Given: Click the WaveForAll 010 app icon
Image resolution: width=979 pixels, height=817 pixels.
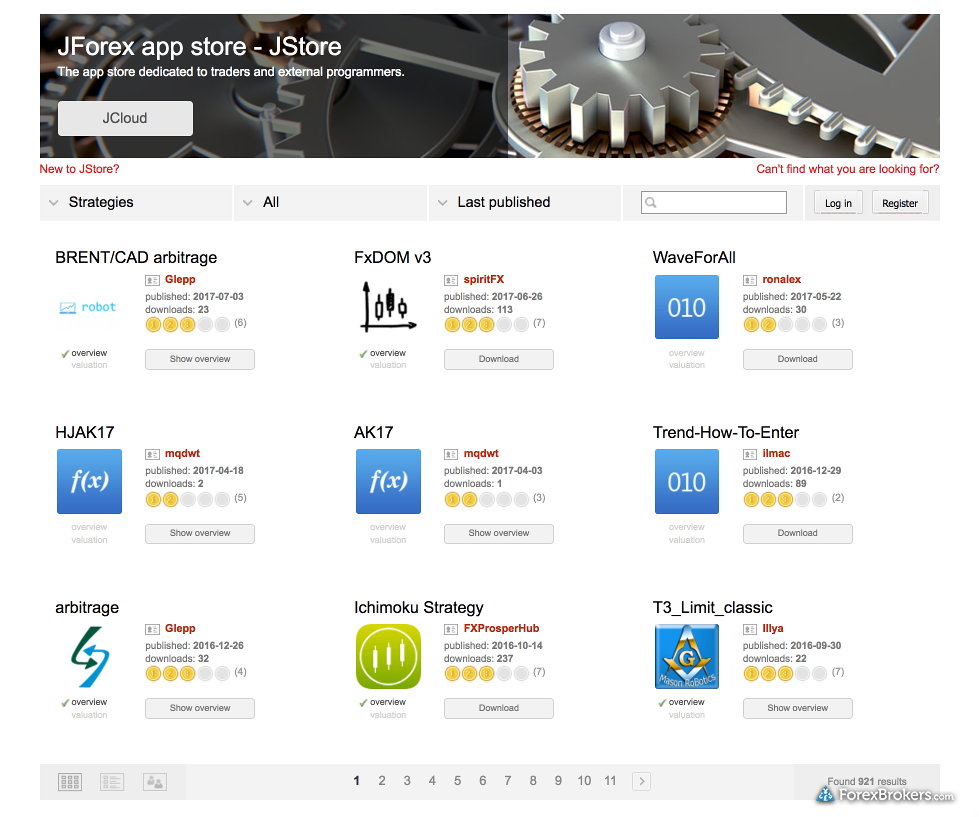Looking at the screenshot, I should 687,307.
